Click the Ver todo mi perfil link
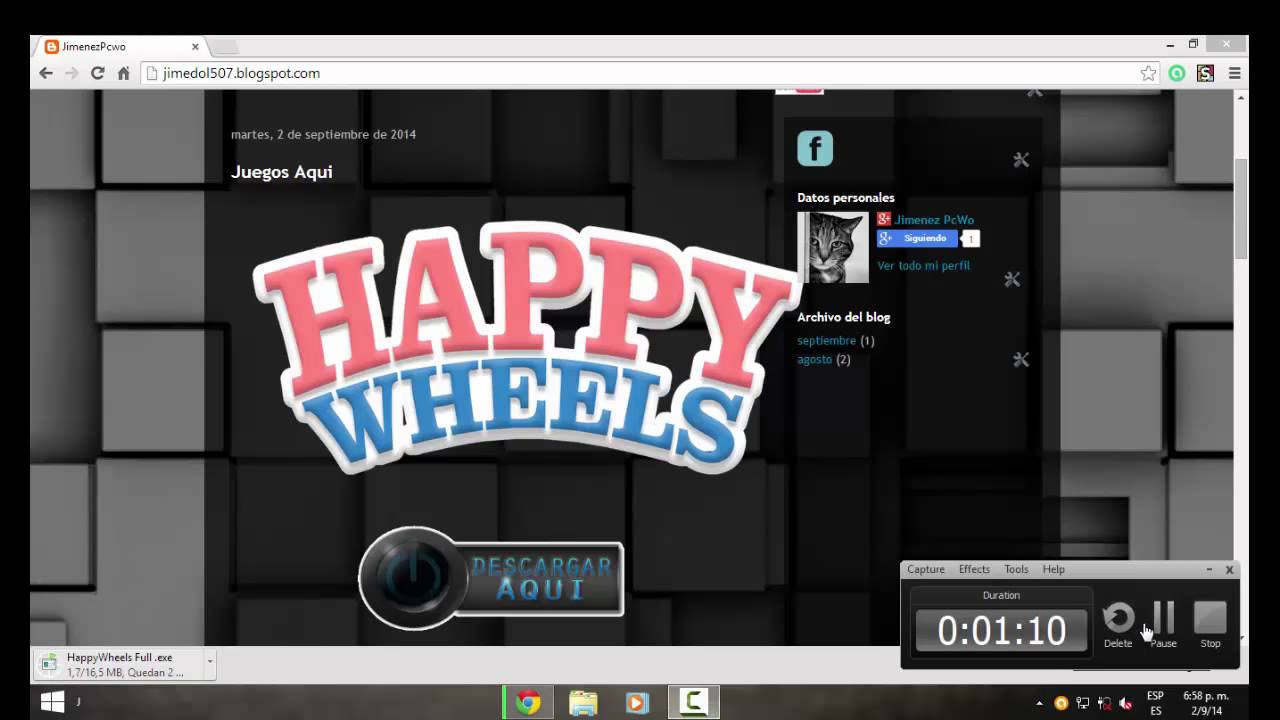Image resolution: width=1280 pixels, height=720 pixels. [x=923, y=266]
